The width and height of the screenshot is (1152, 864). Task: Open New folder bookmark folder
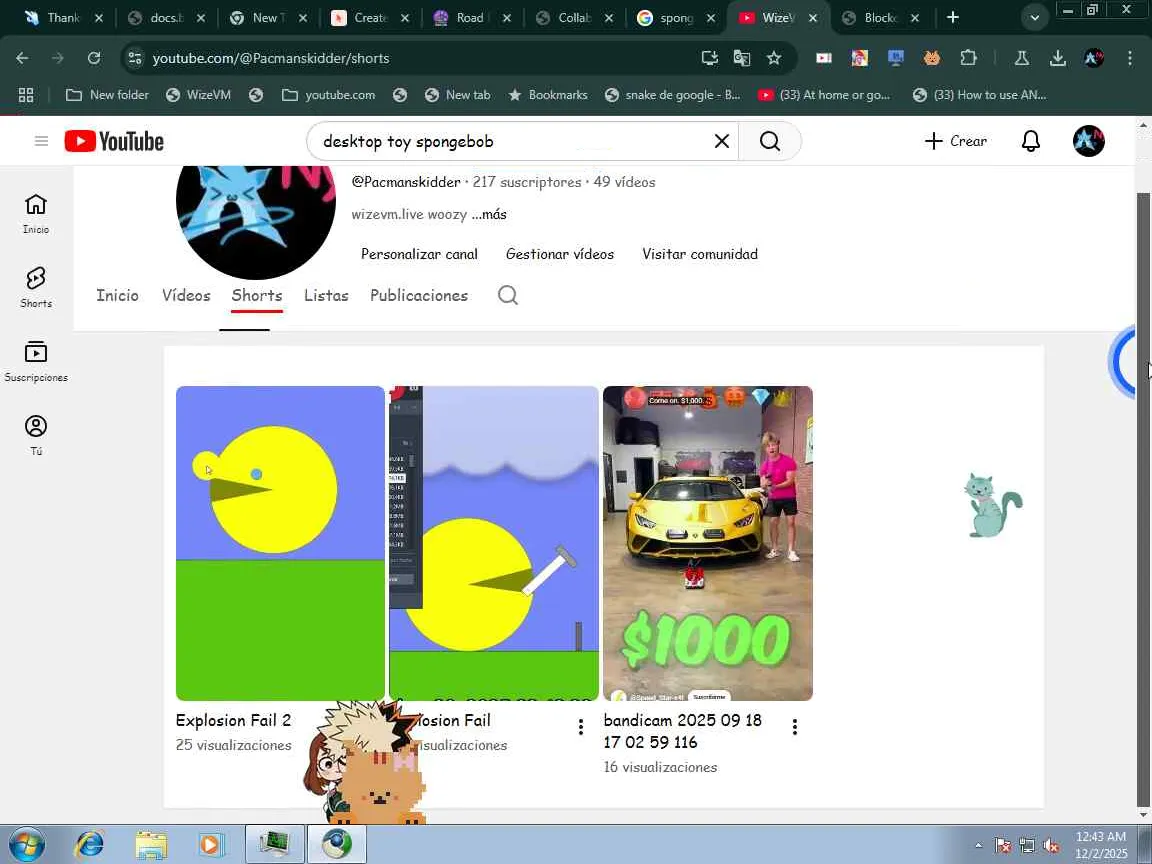click(x=107, y=95)
